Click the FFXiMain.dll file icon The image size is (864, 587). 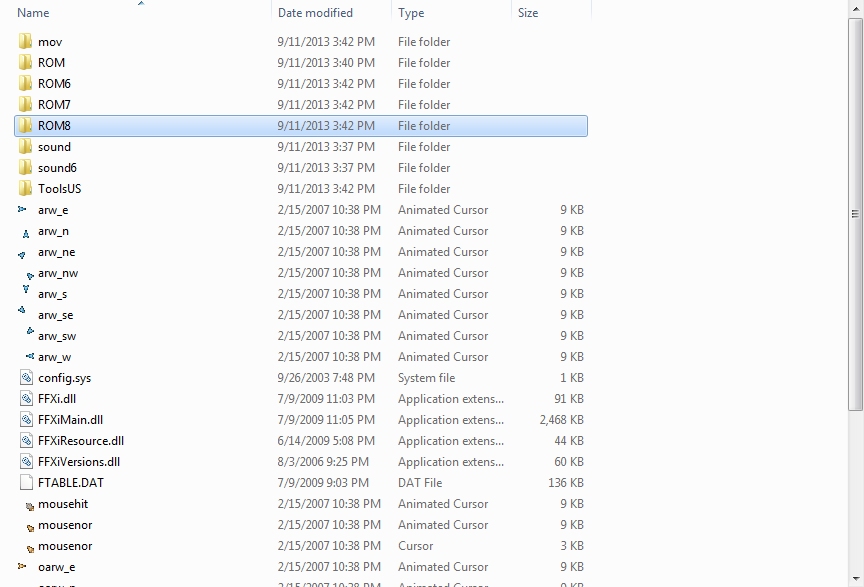click(x=26, y=420)
